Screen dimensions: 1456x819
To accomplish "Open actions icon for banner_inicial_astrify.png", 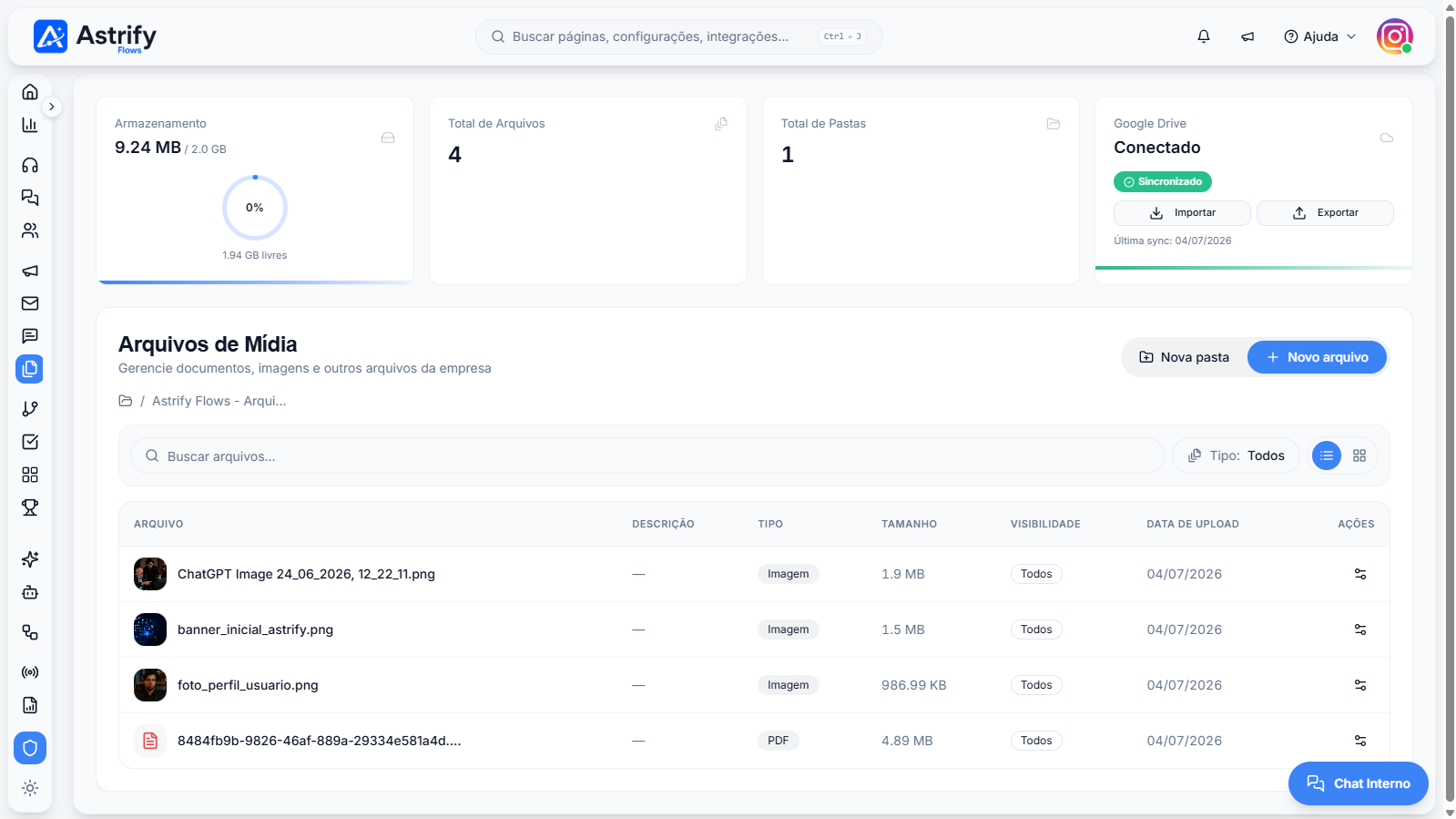I will 1360,630.
